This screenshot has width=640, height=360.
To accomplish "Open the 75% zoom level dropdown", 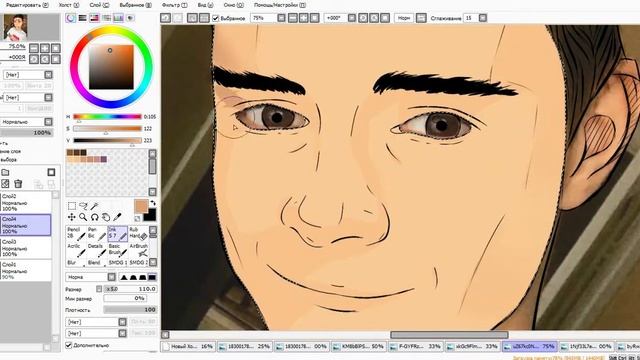I will point(281,18).
